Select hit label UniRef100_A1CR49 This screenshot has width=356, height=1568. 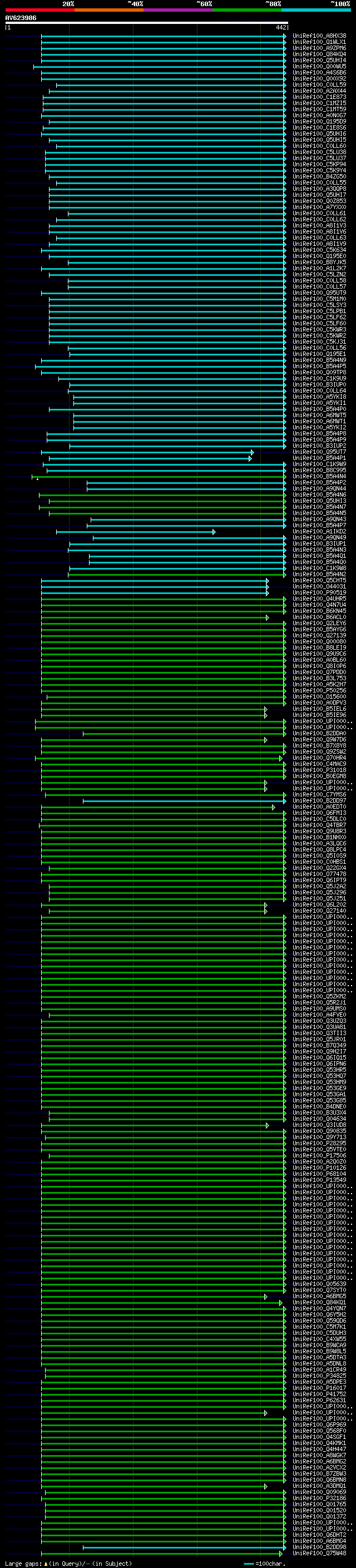[x=319, y=1370]
